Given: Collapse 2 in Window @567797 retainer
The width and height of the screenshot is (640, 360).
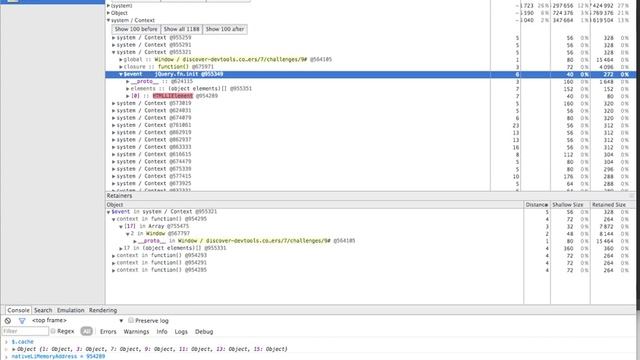Looking at the screenshot, I should (x=128, y=234).
